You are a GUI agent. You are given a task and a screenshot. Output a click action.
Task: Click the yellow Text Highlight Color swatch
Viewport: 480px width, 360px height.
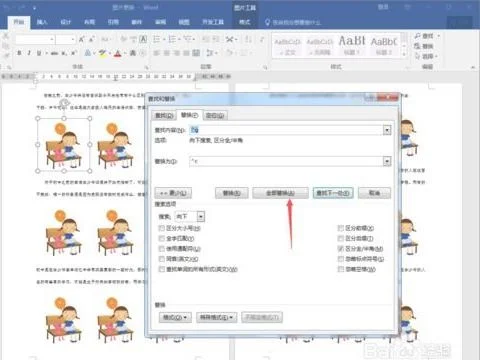[x=102, y=53]
